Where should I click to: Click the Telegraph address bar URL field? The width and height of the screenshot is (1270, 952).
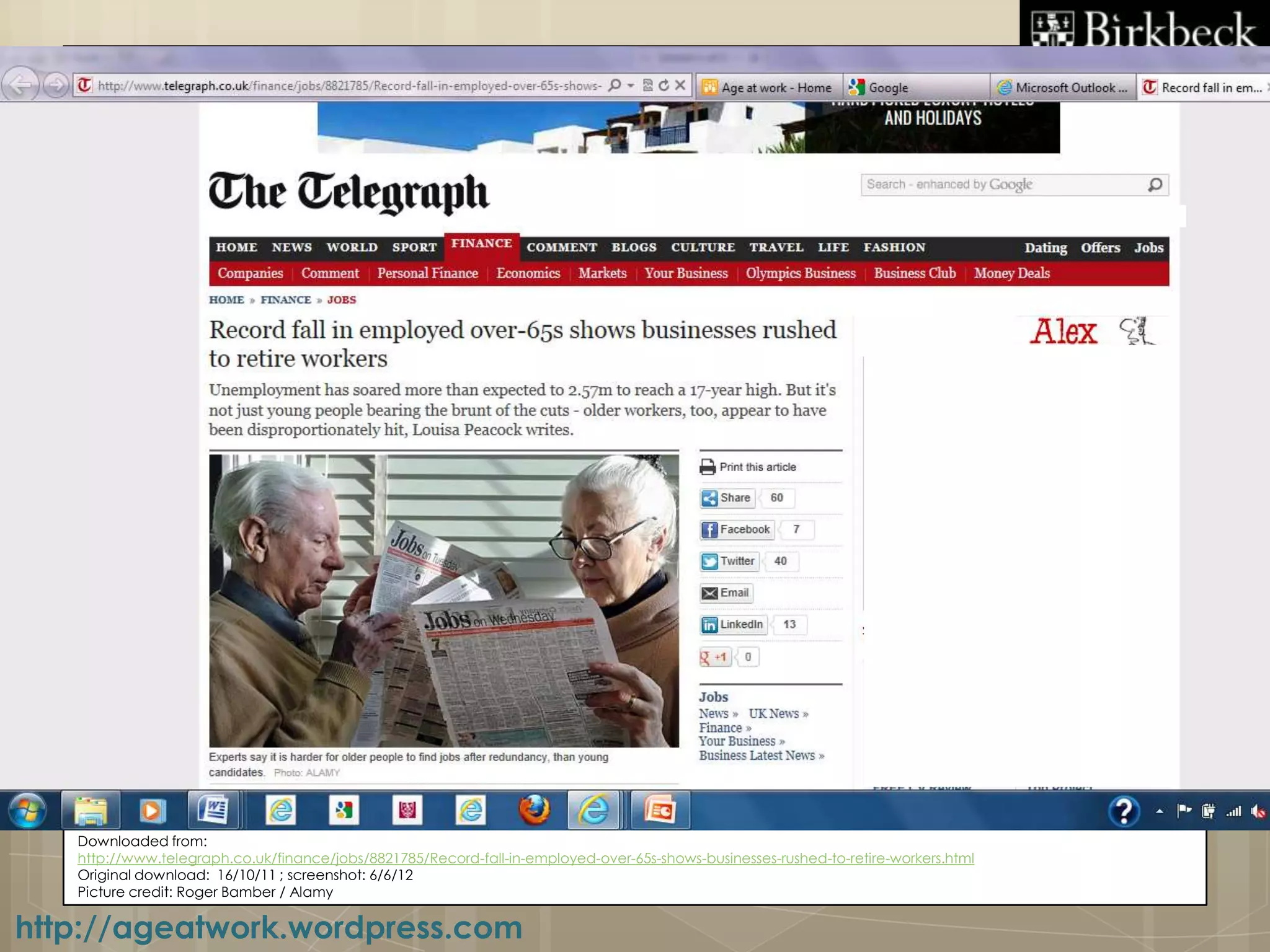pos(349,86)
